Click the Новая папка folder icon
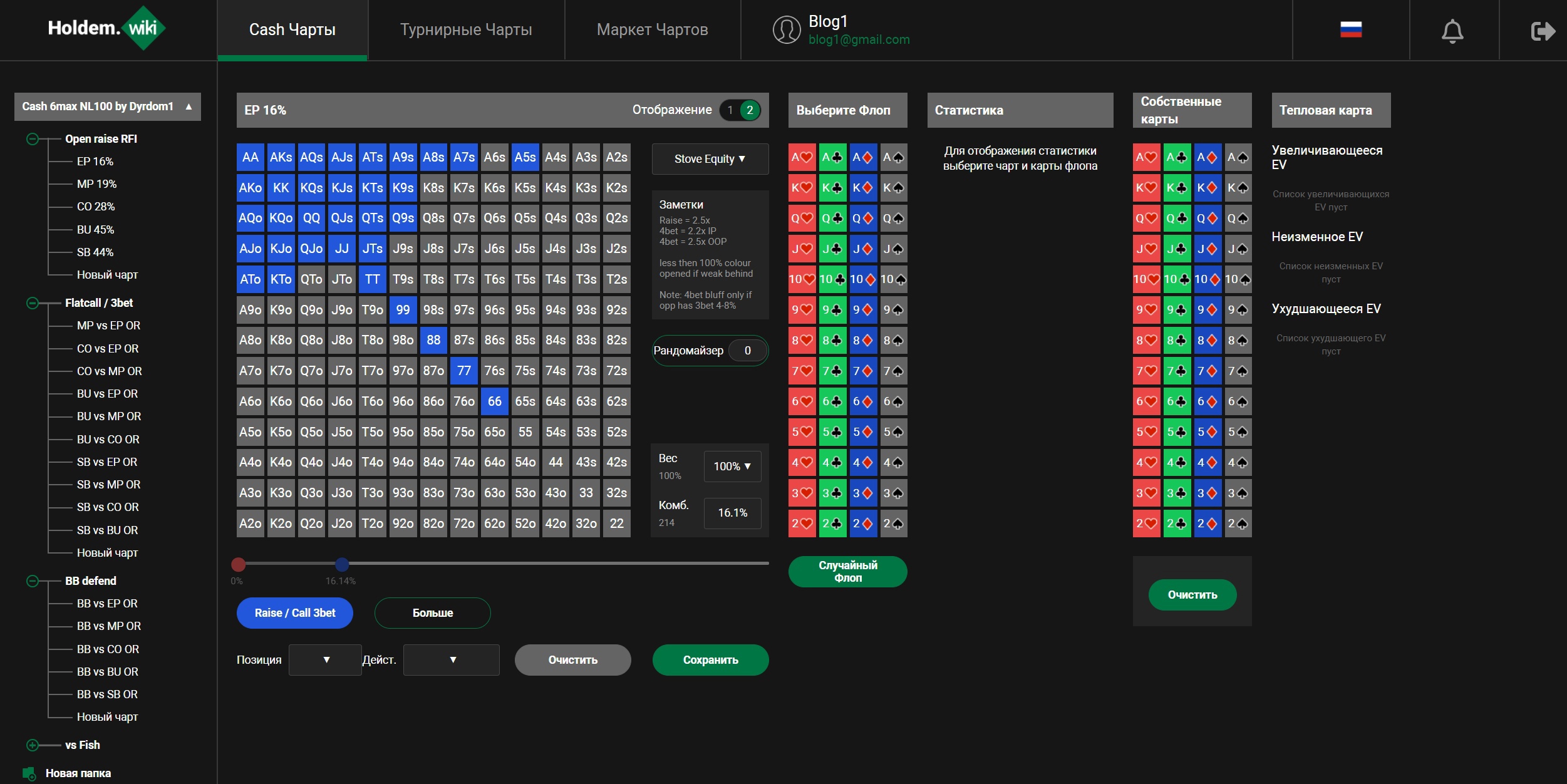 pos(29,773)
